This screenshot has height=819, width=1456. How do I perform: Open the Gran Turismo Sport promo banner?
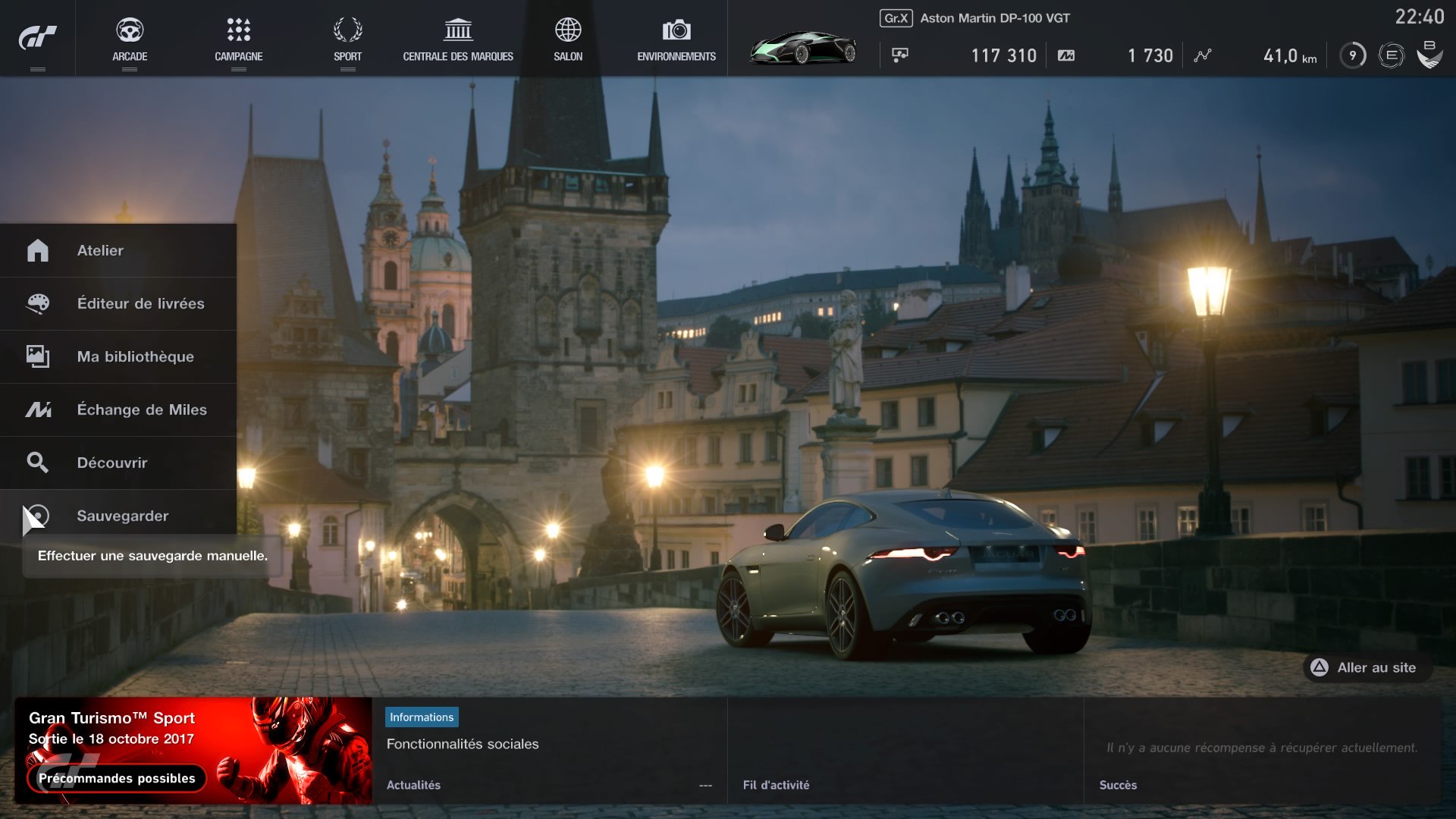pyautogui.click(x=193, y=751)
